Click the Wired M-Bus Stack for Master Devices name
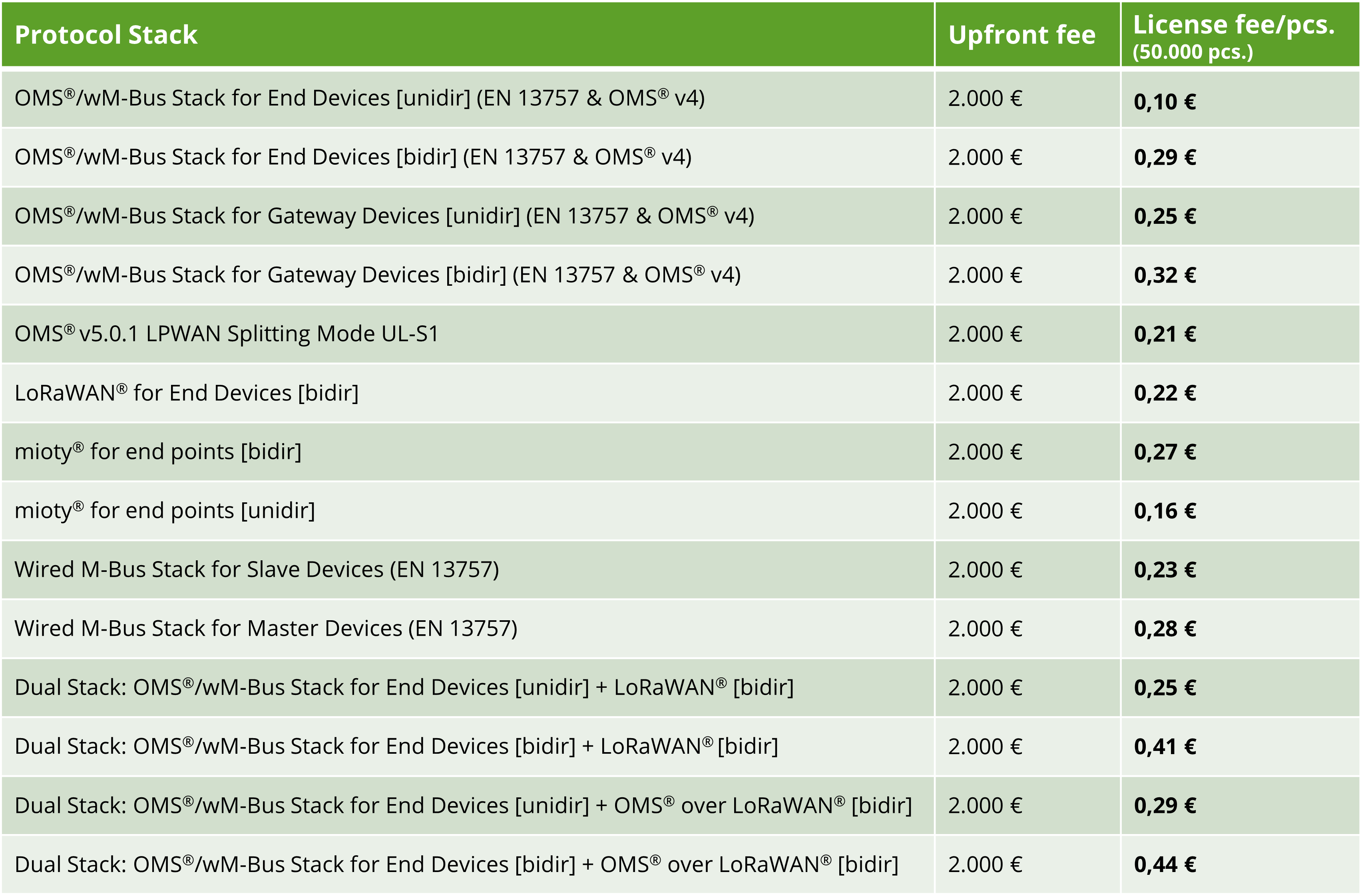 pos(265,629)
